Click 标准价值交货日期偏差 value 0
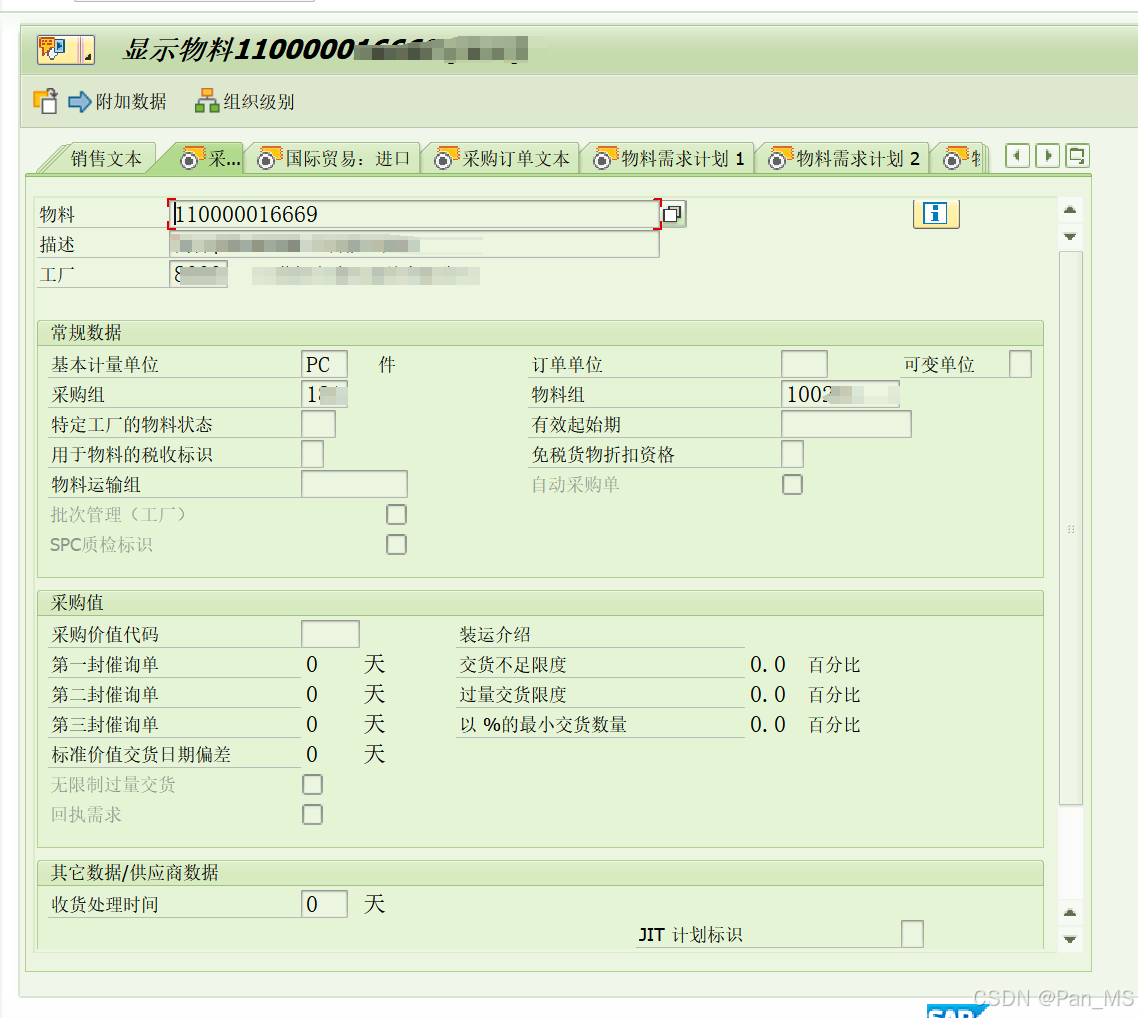 312,754
